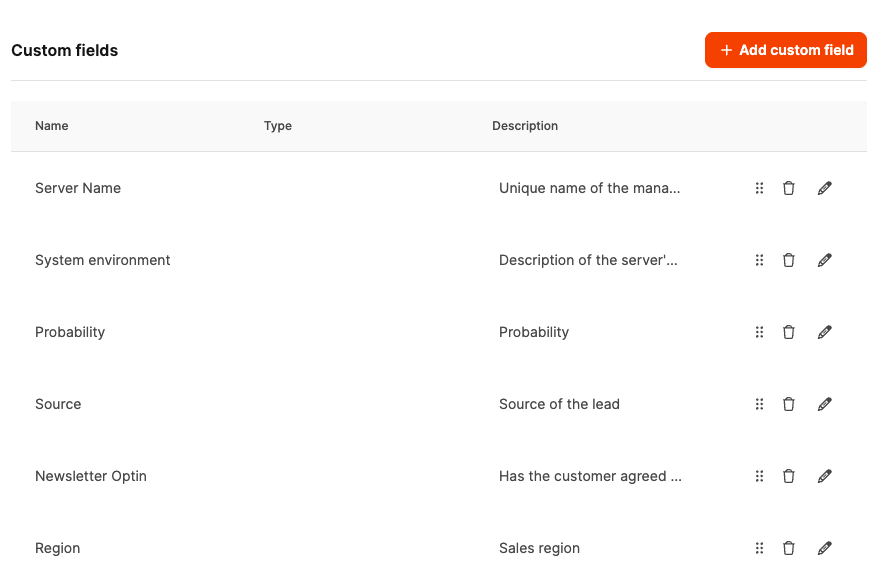Screen dimensions: 881x581
Task: Click drag handle for Server Name row
Action: click(759, 188)
